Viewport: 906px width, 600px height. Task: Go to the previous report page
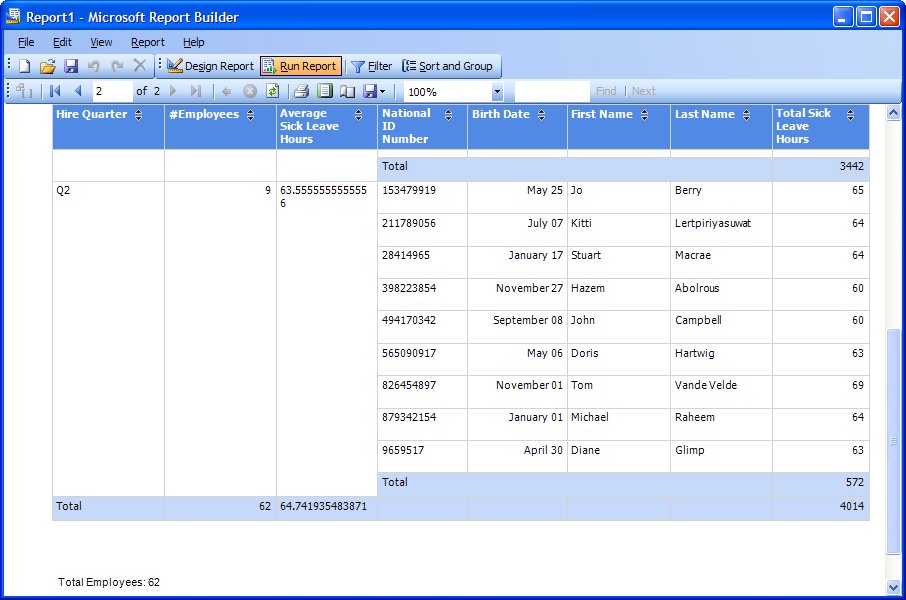pyautogui.click(x=78, y=91)
